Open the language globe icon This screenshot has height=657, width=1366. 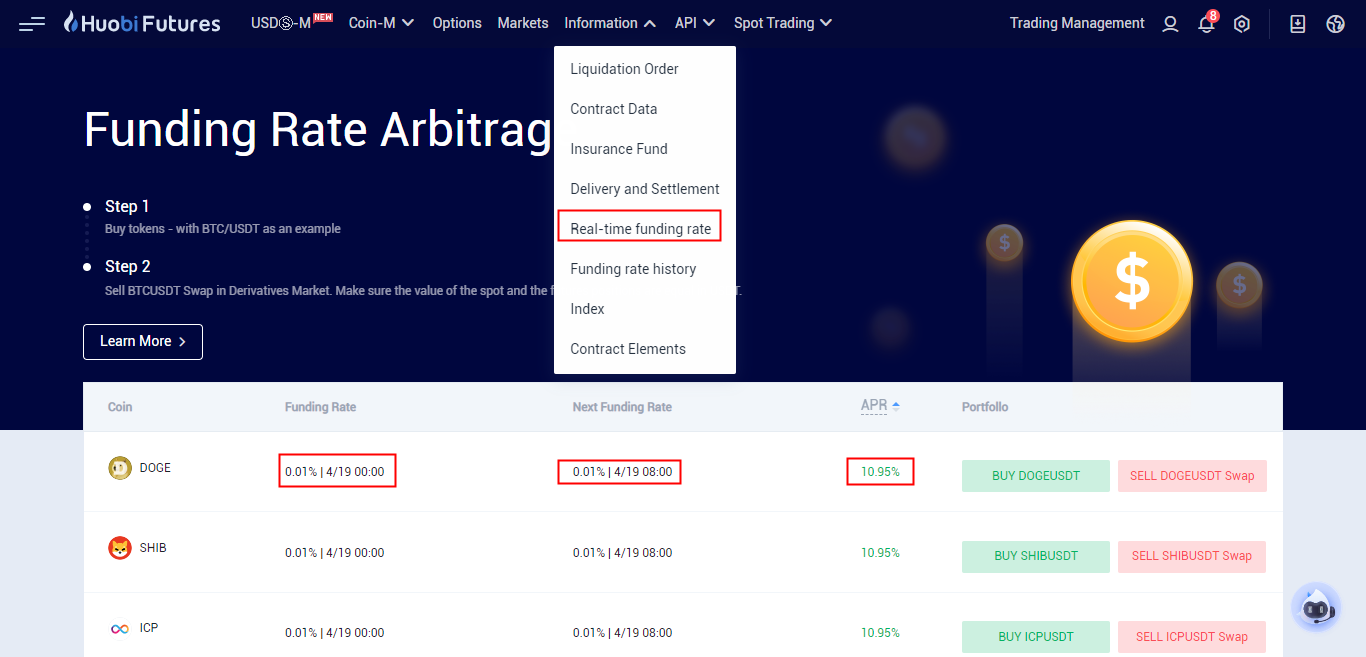(x=1335, y=24)
